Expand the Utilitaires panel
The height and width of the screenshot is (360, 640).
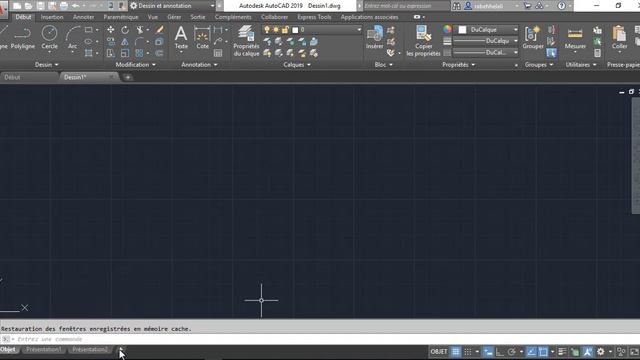(x=581, y=64)
